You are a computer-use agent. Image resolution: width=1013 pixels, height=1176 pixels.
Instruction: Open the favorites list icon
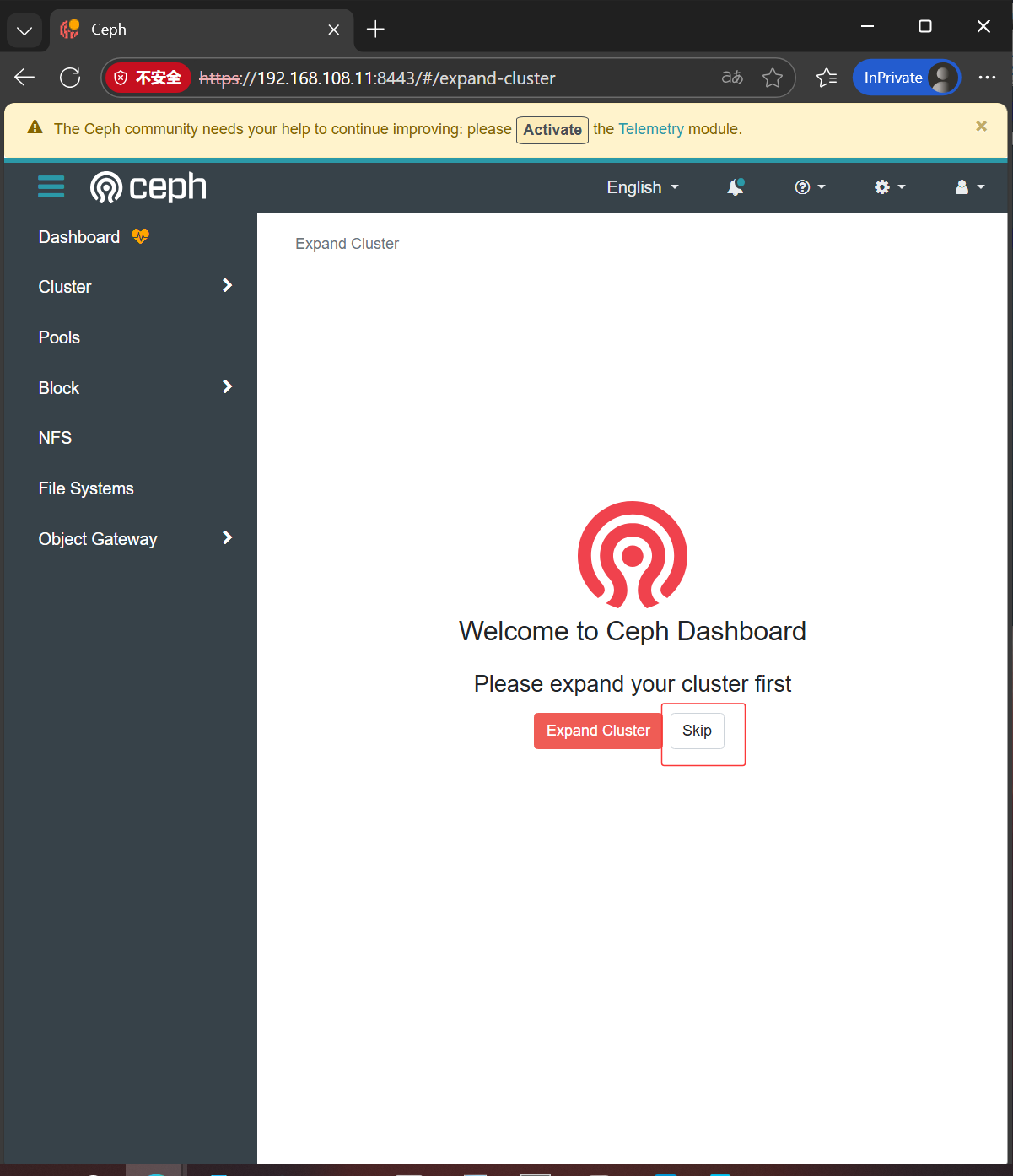pos(827,78)
